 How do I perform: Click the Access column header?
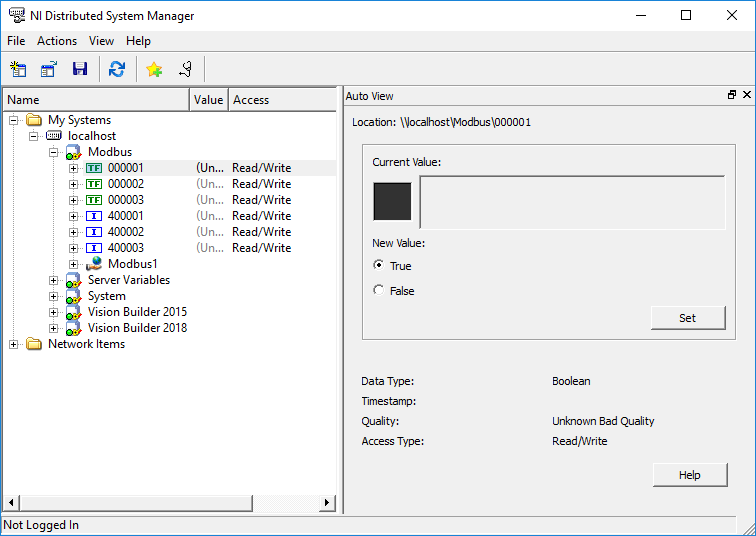283,100
